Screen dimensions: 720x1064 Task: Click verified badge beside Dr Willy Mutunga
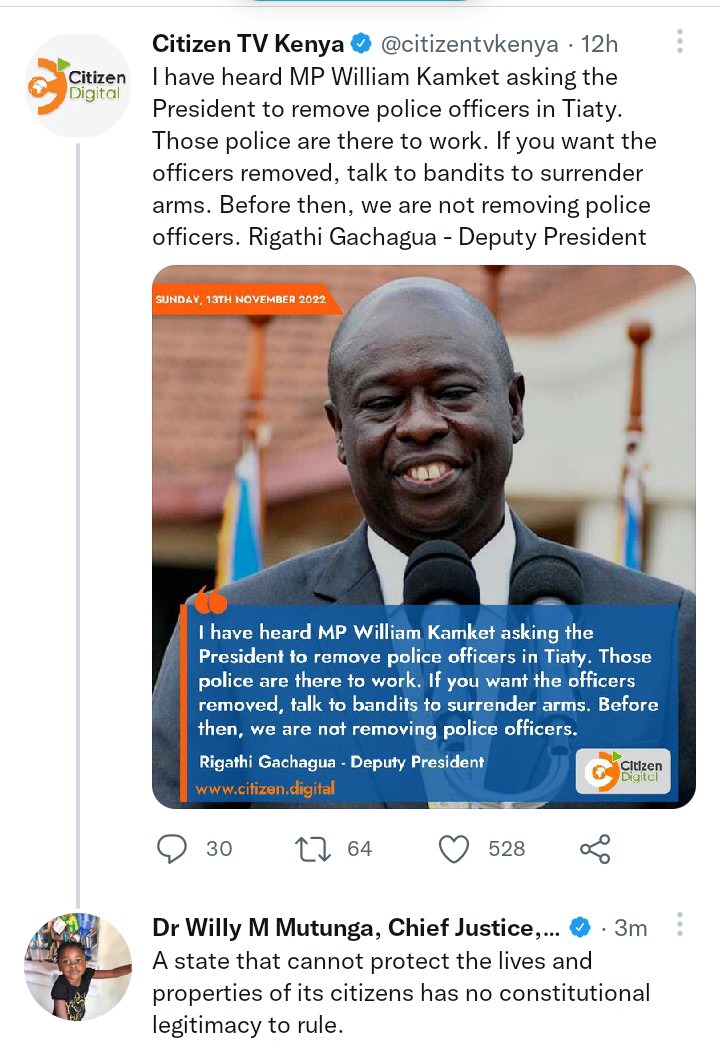[x=579, y=927]
